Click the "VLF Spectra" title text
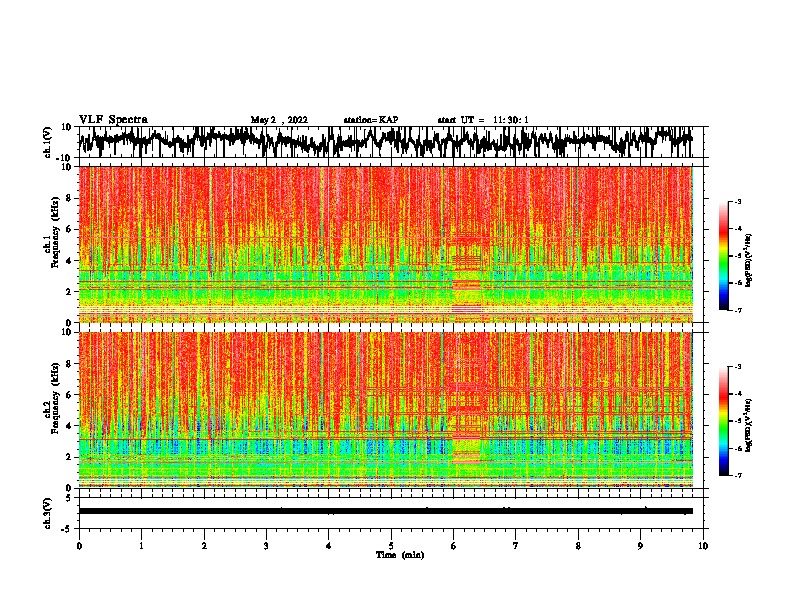Screen dimensions: 792x612 pyautogui.click(x=113, y=120)
